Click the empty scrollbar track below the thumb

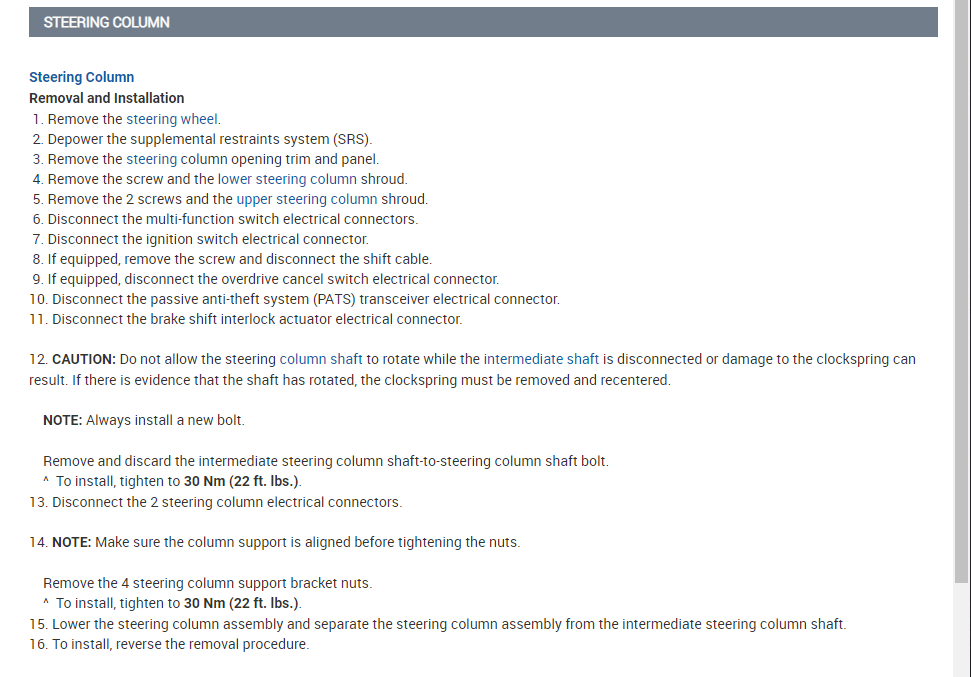(962, 630)
